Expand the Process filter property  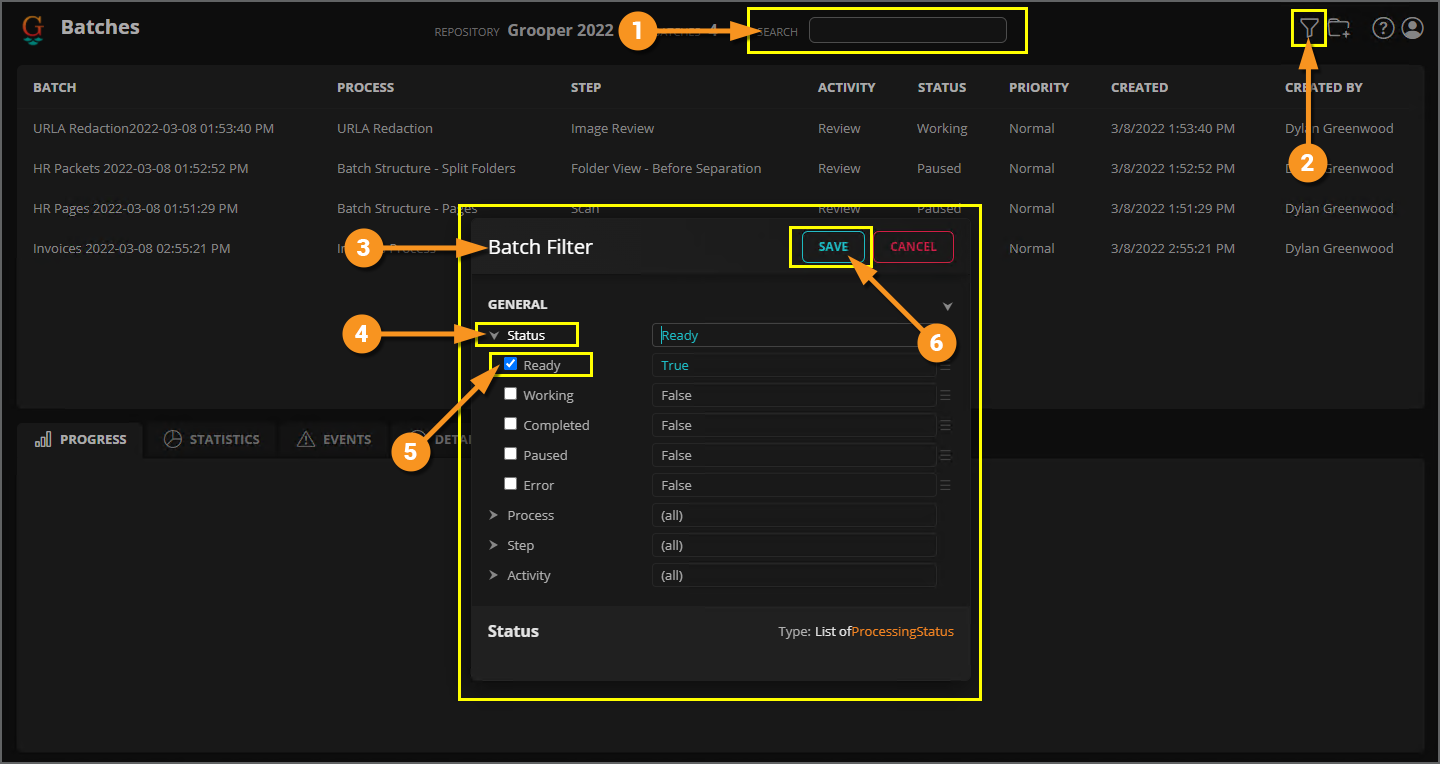[493, 515]
